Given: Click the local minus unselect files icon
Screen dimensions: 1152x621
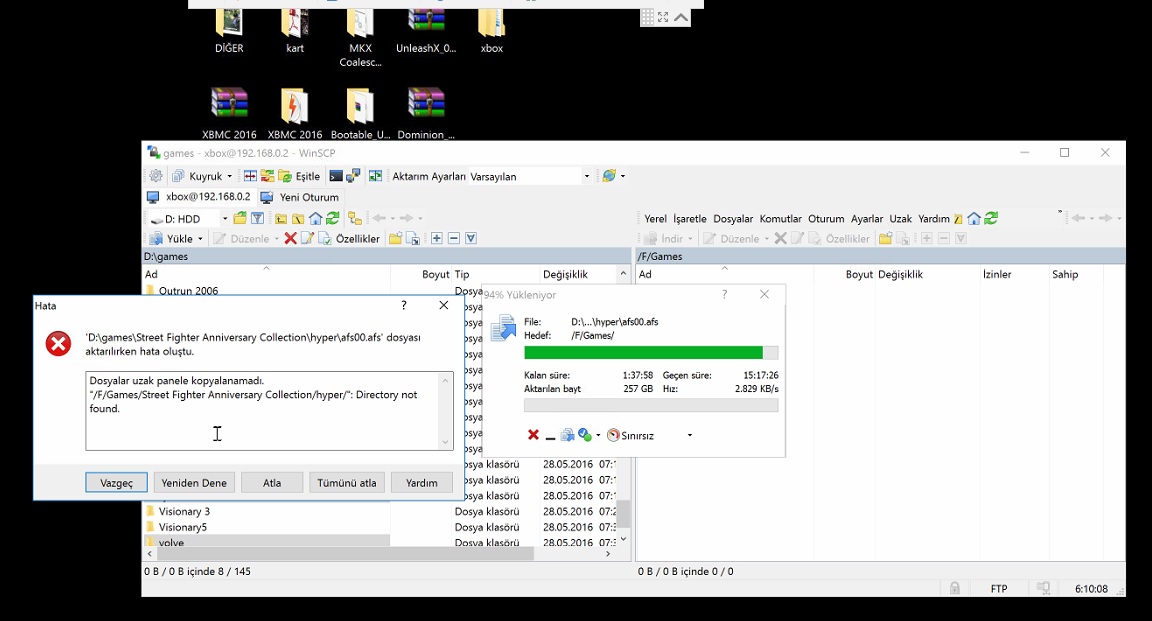Looking at the screenshot, I should point(454,238).
